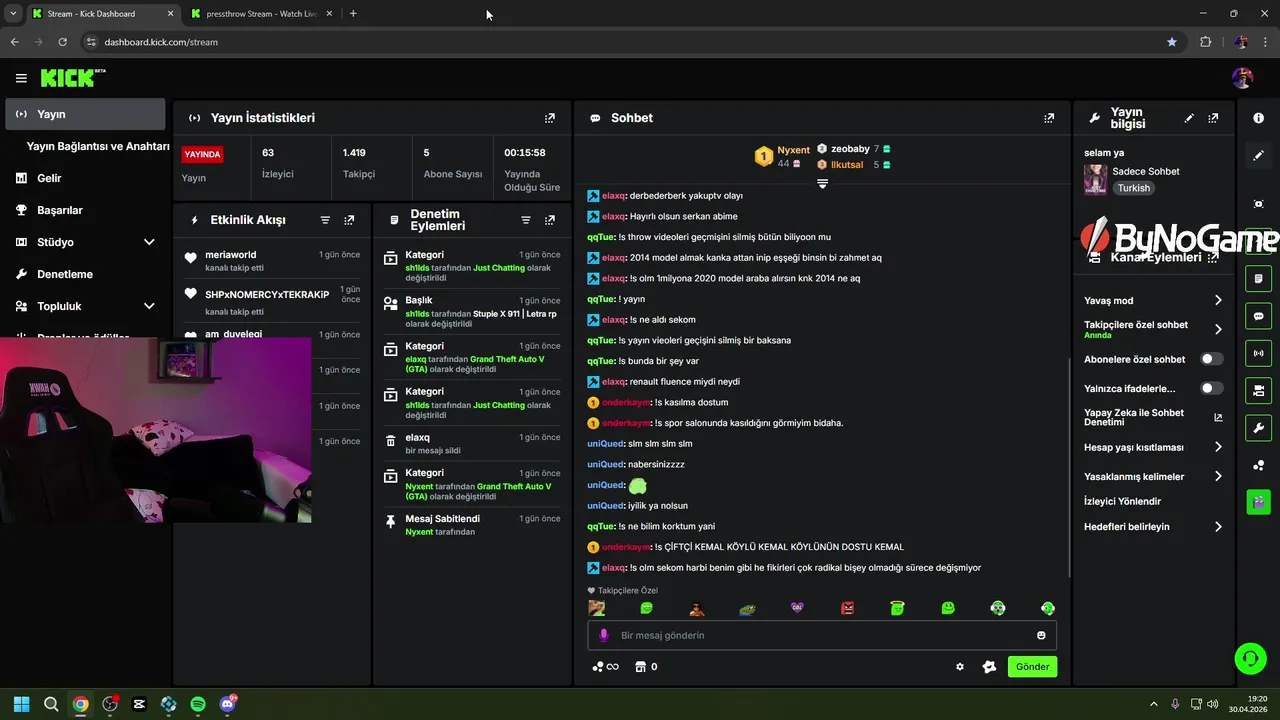Screen dimensions: 1280x720
Task: Switch to the pressthrow Stream browser tab
Action: click(261, 14)
